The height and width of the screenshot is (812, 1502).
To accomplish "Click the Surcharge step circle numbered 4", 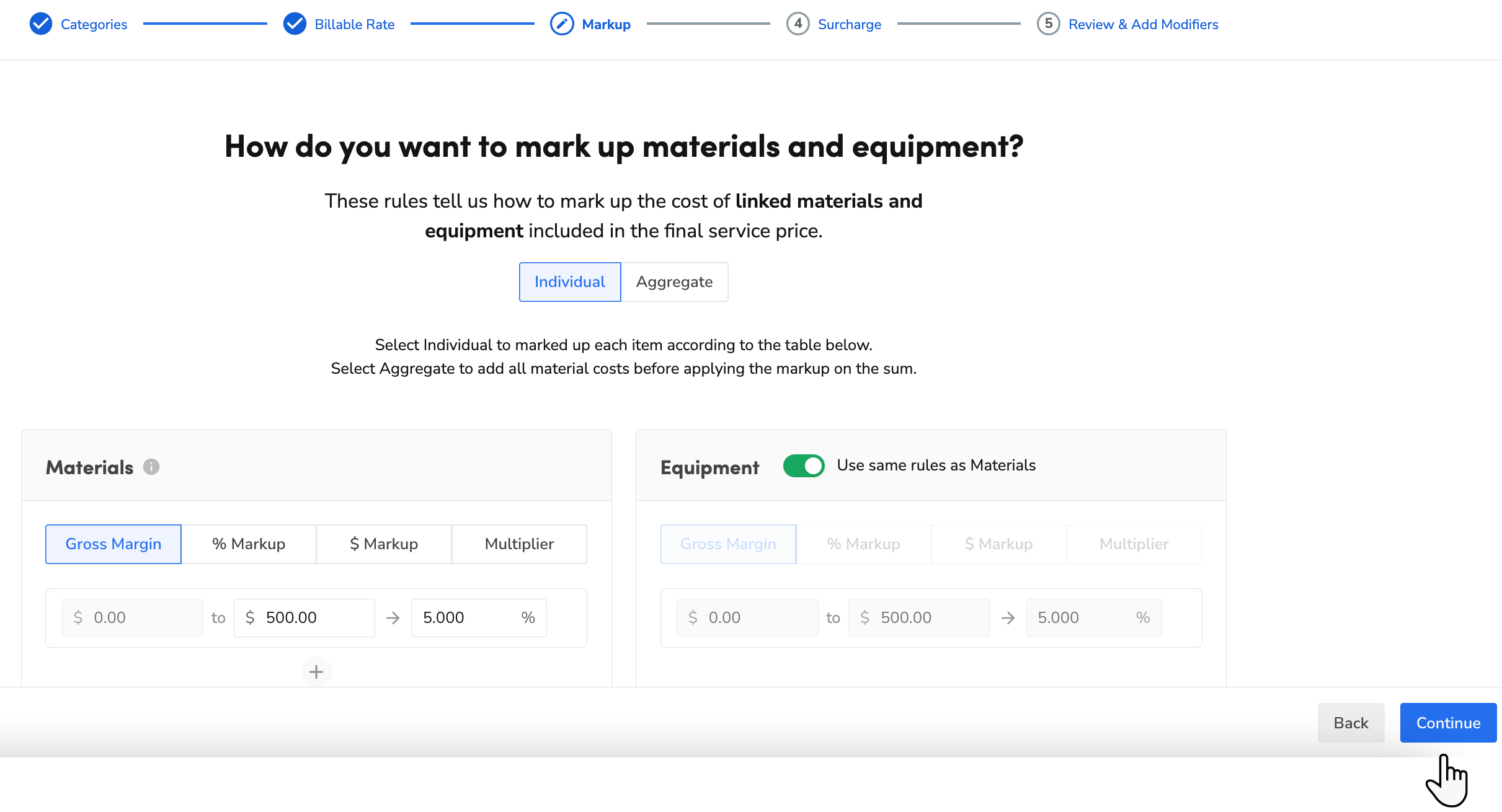I will (798, 24).
